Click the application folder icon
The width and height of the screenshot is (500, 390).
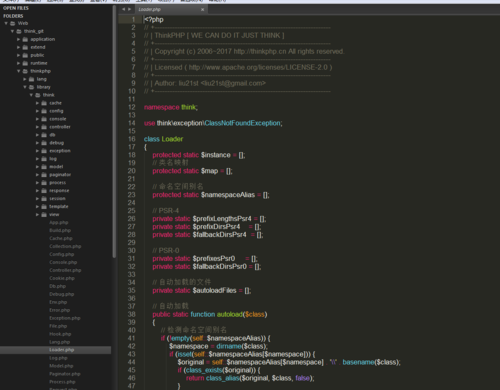coord(25,39)
